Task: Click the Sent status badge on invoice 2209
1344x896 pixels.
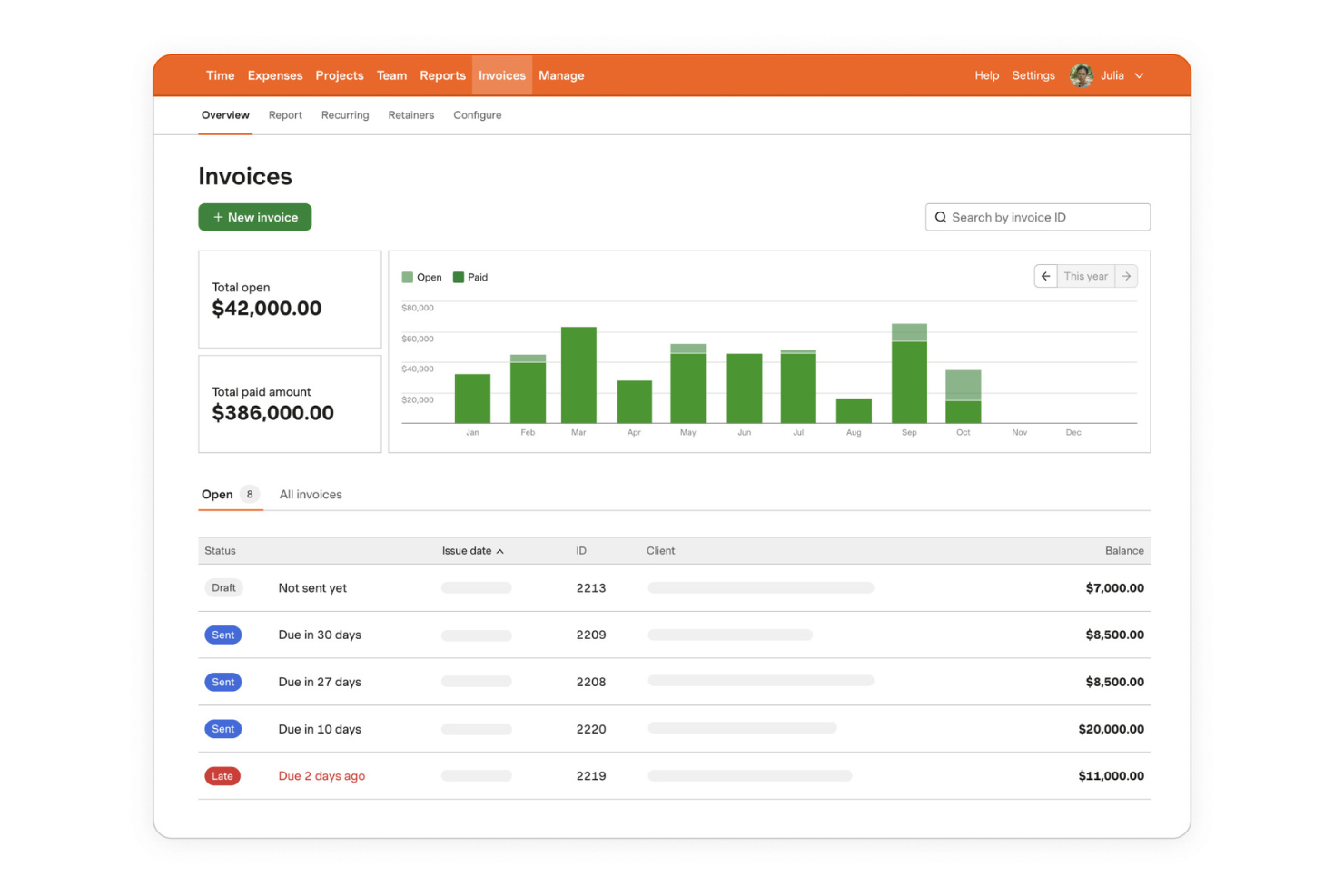Action: [x=223, y=635]
